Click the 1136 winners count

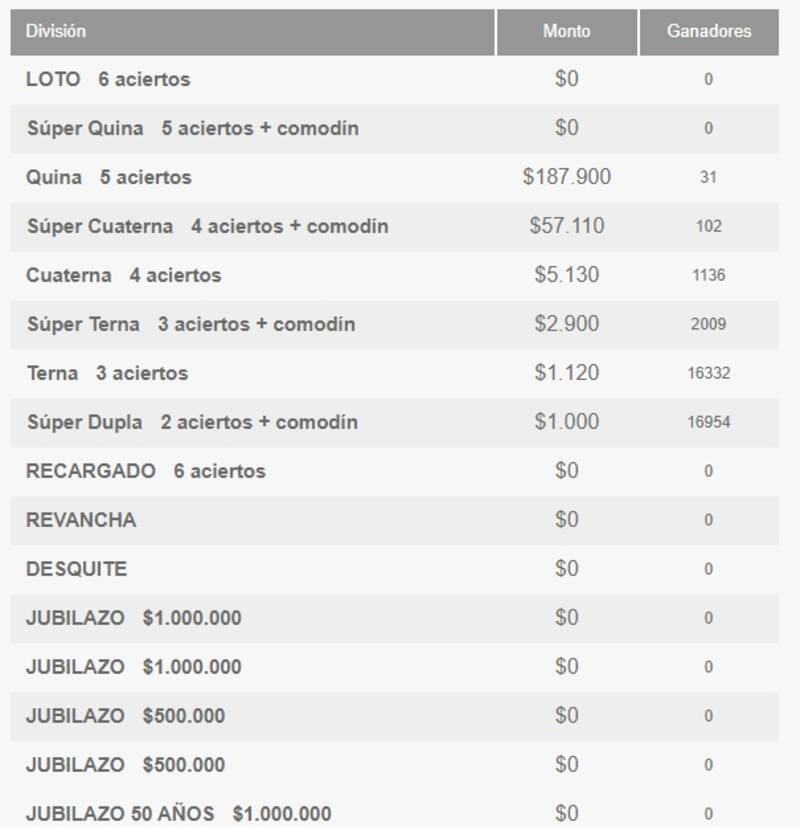coord(708,275)
